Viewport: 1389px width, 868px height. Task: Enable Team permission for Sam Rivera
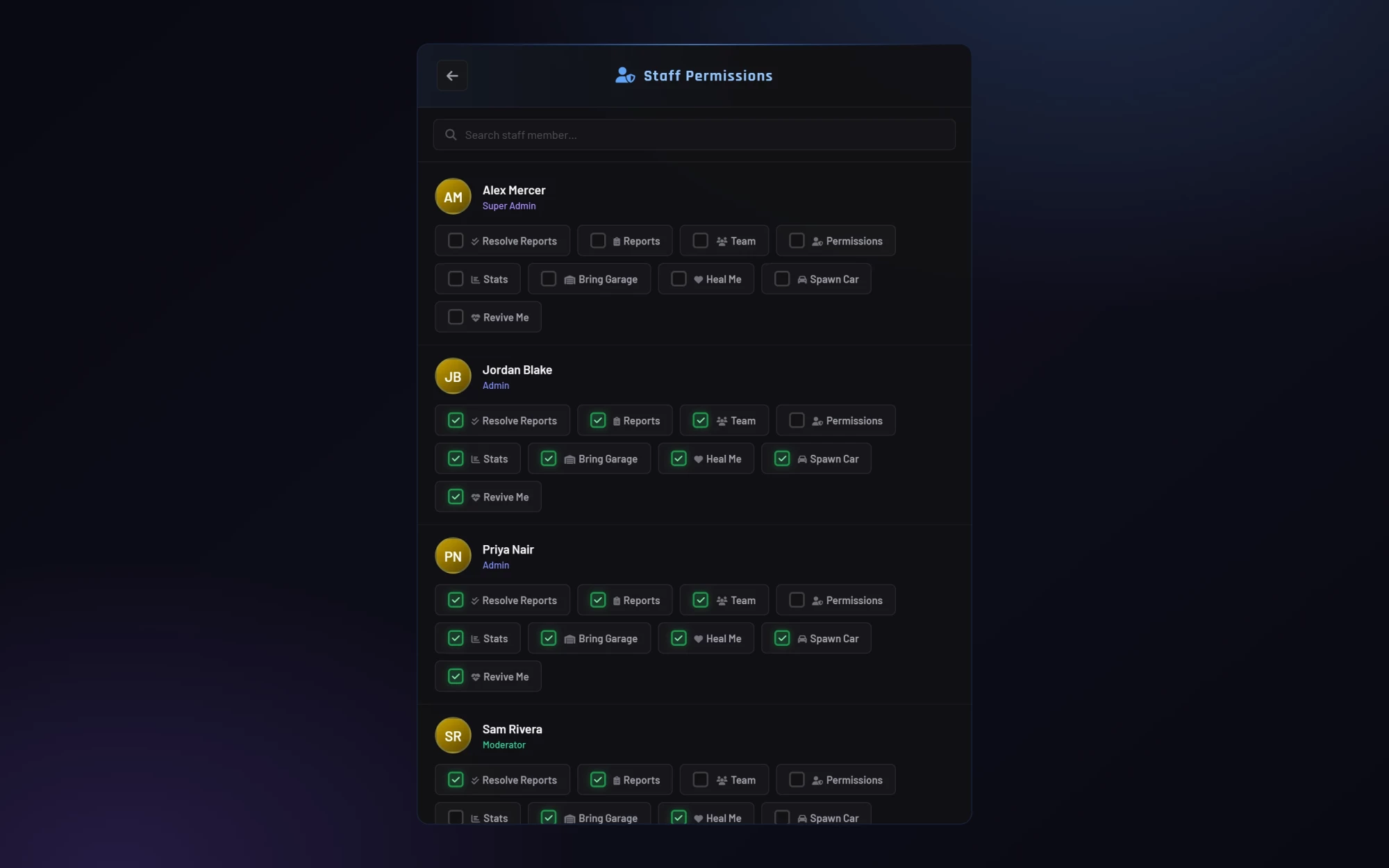(701, 780)
